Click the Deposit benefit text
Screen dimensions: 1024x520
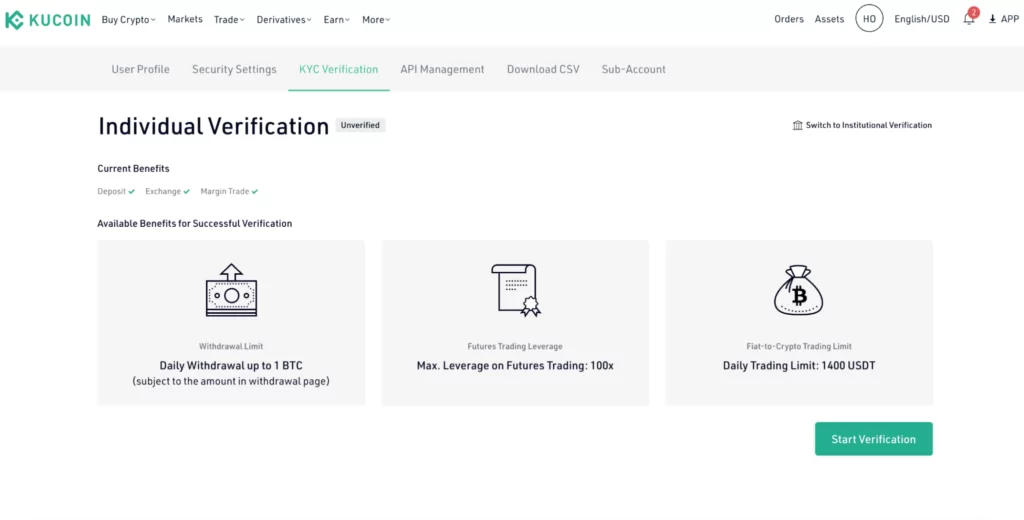[112, 191]
